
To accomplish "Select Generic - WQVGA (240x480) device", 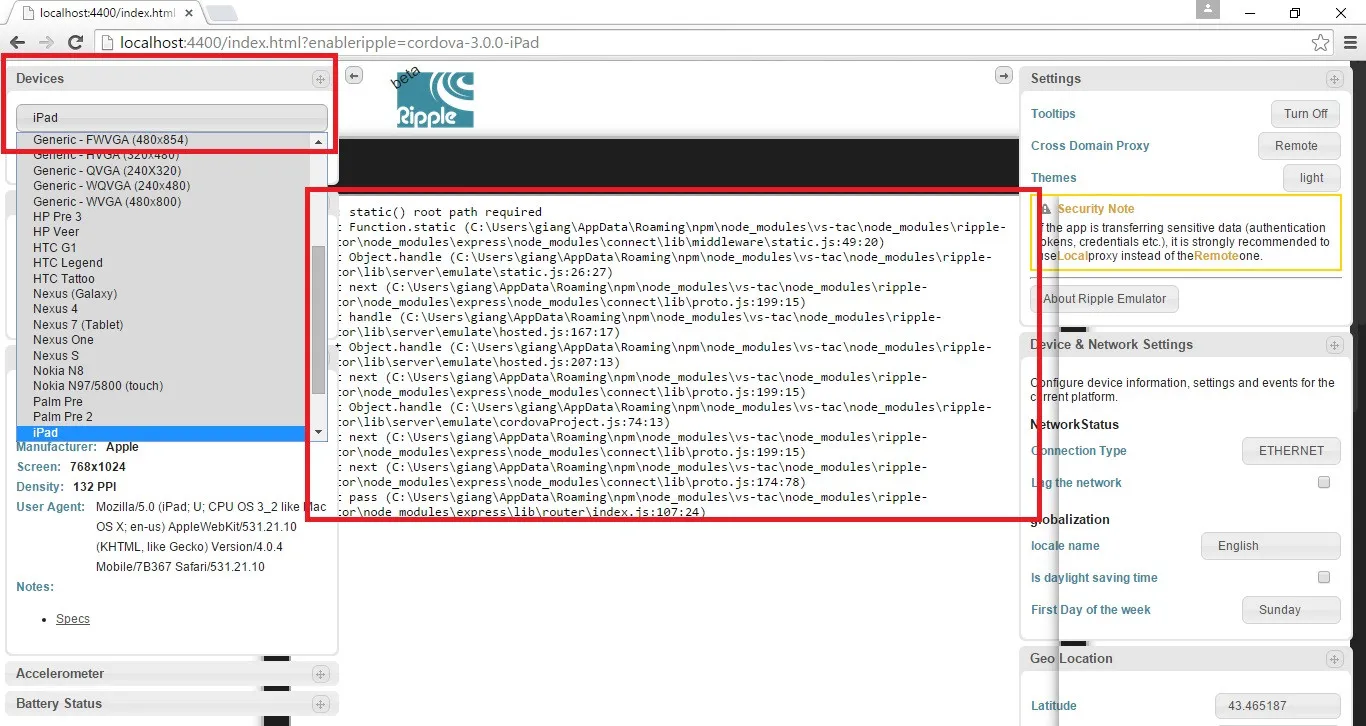I will tap(164, 186).
